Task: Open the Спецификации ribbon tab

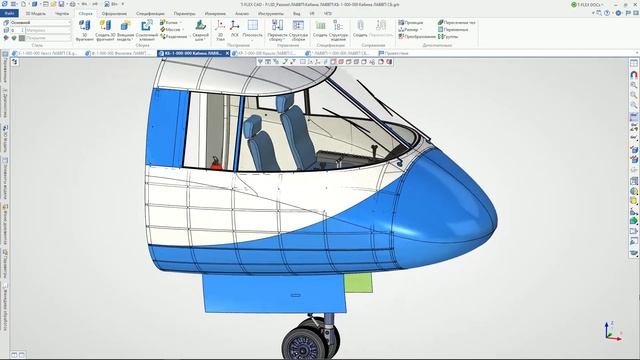Action: (x=150, y=13)
